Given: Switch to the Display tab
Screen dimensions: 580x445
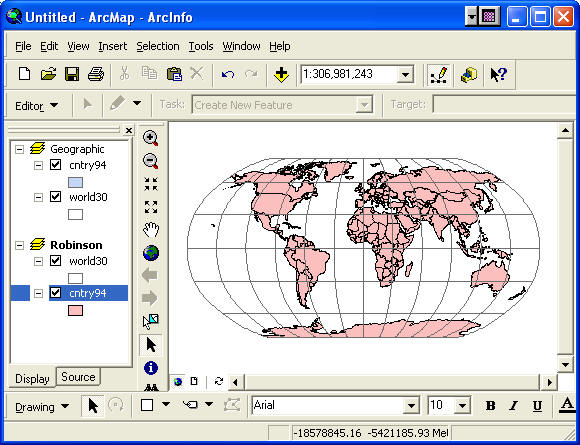Looking at the screenshot, I should pos(32,378).
